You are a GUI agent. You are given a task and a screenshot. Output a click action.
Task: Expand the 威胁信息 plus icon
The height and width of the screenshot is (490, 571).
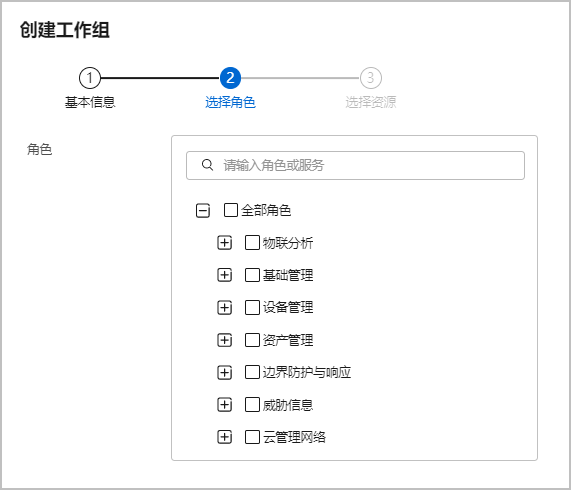tap(224, 404)
